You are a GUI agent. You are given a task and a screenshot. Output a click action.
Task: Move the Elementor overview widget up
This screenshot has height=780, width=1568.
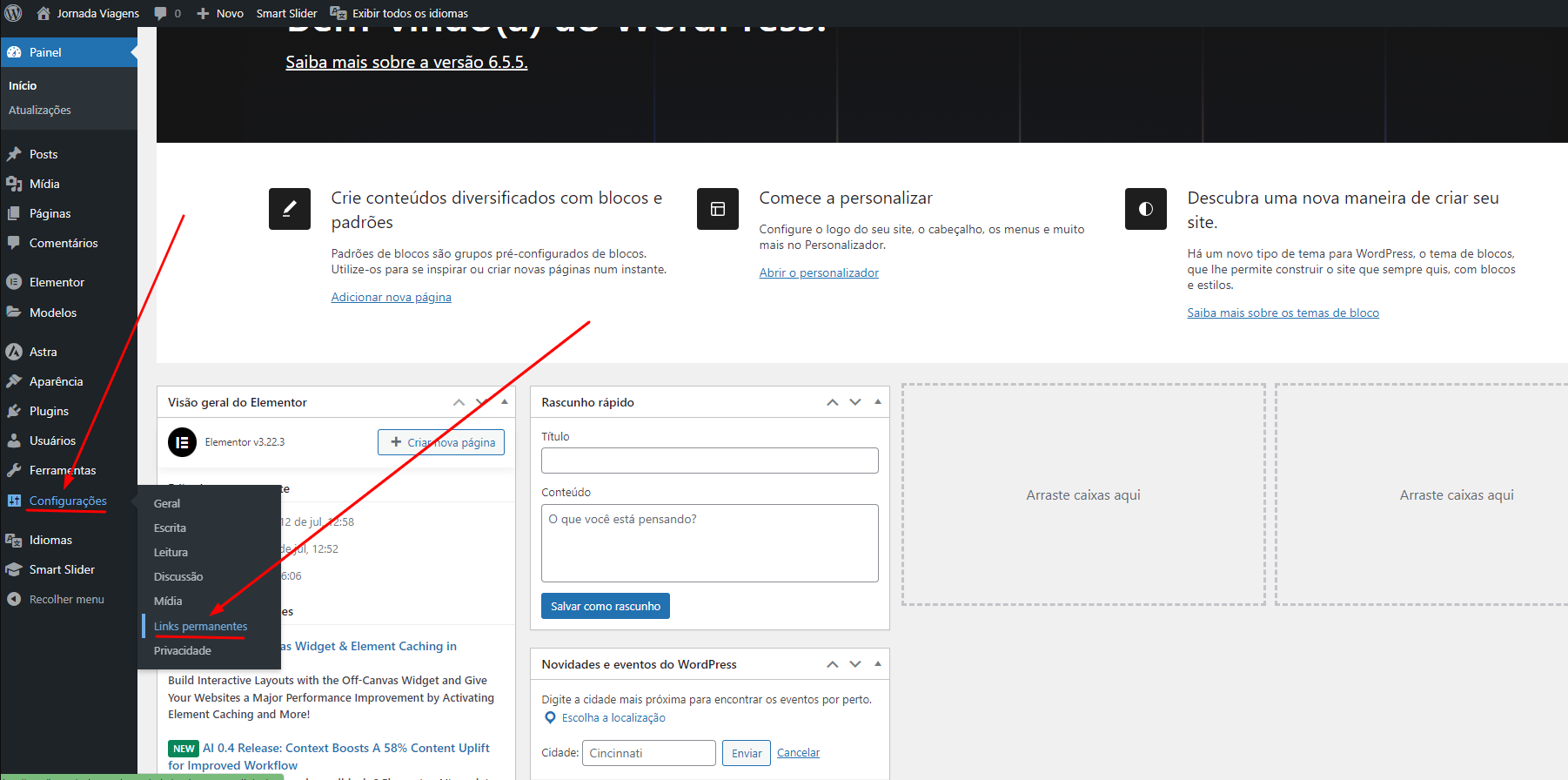click(x=459, y=402)
